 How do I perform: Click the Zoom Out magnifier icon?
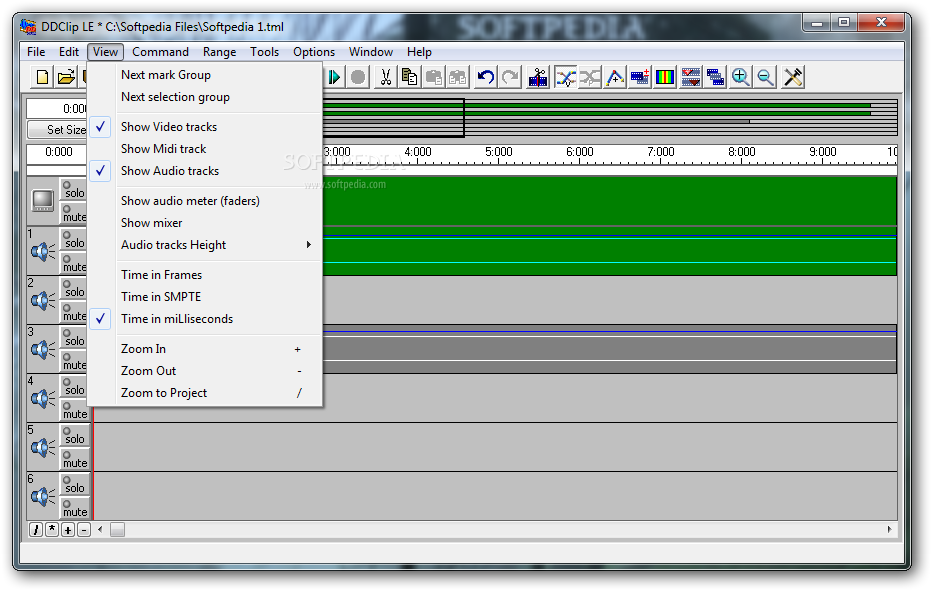[x=765, y=77]
